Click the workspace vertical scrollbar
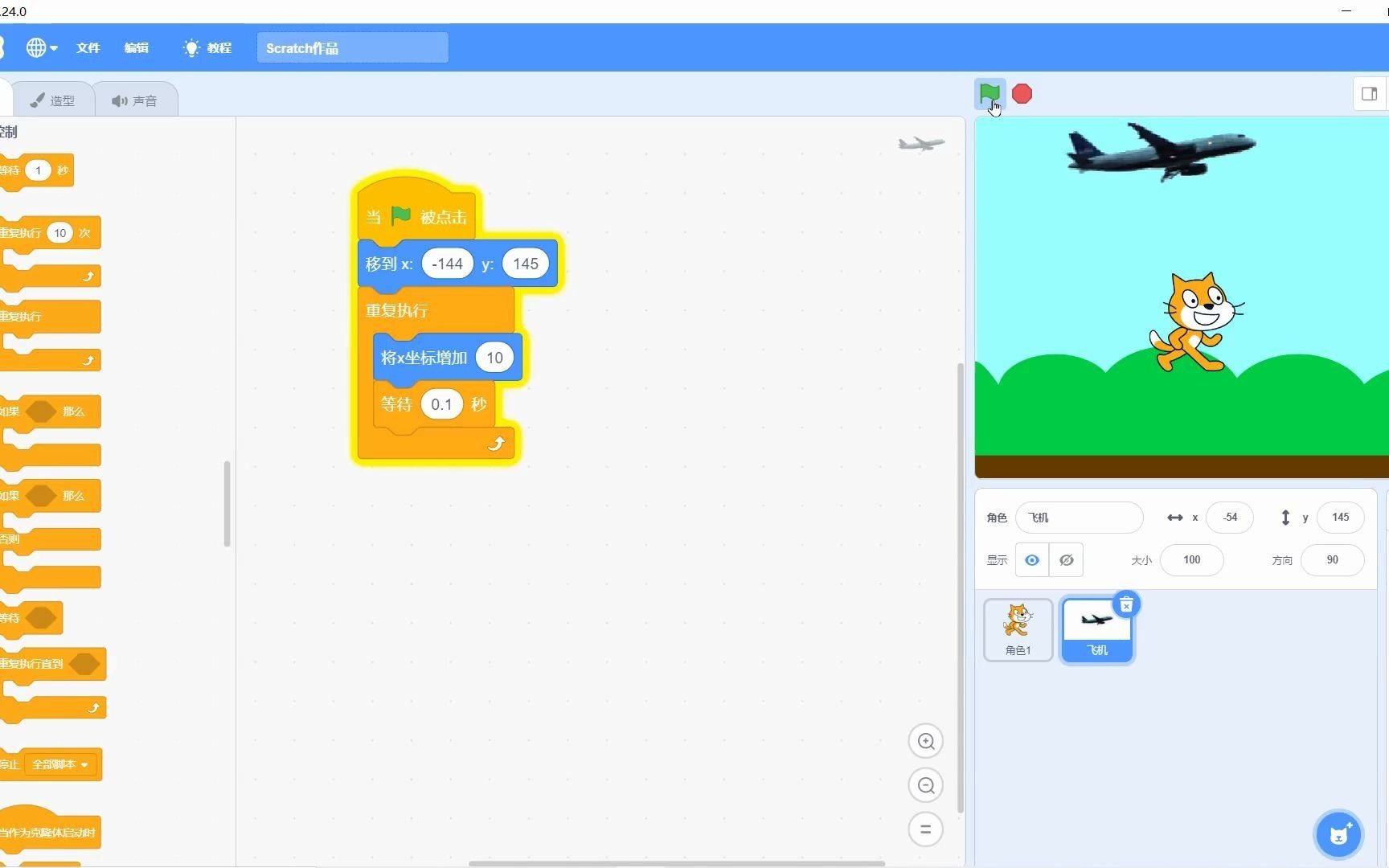The image size is (1389, 868). pyautogui.click(x=960, y=588)
